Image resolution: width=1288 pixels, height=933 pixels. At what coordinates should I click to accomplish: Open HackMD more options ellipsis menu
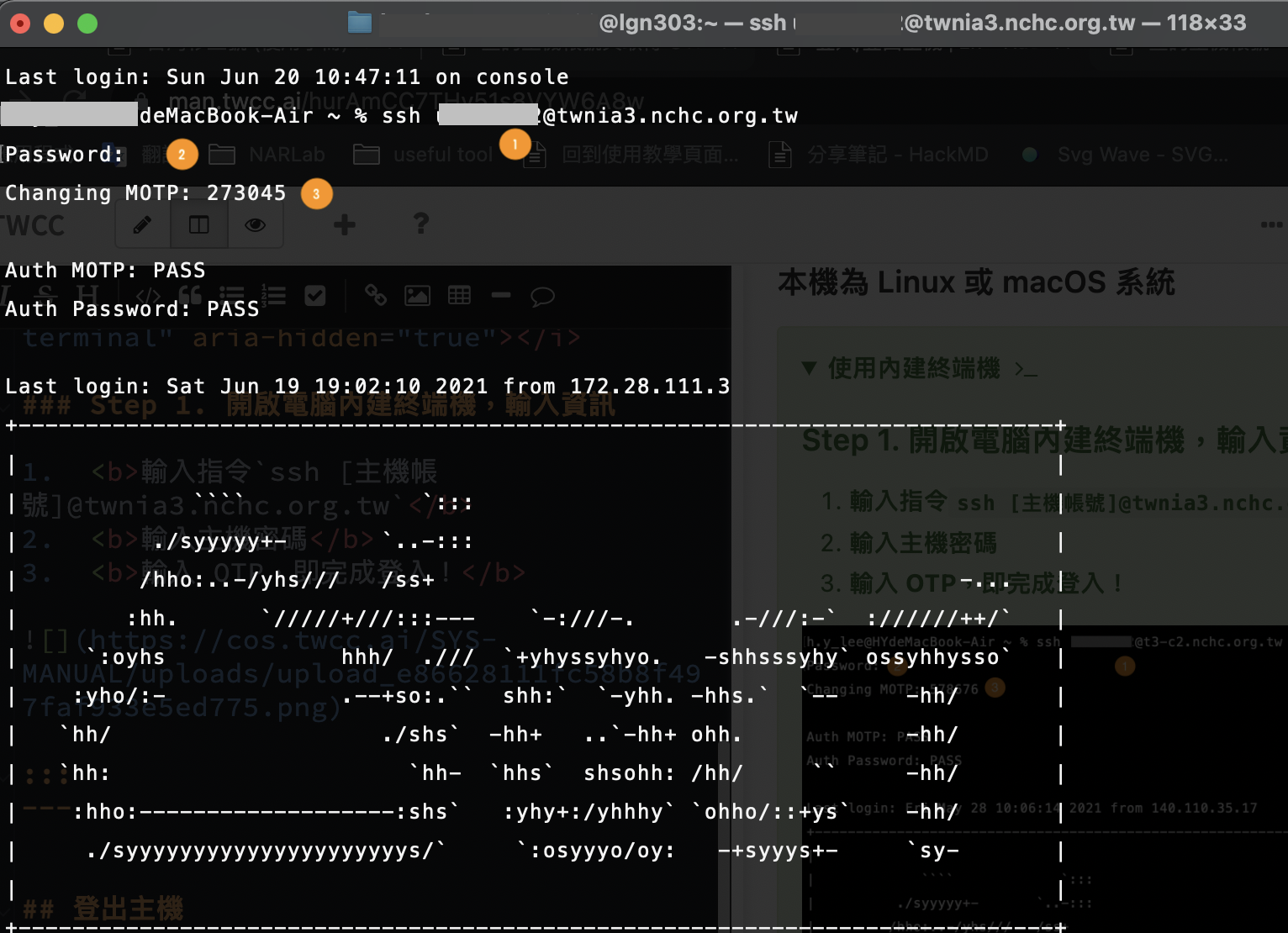tap(1271, 224)
